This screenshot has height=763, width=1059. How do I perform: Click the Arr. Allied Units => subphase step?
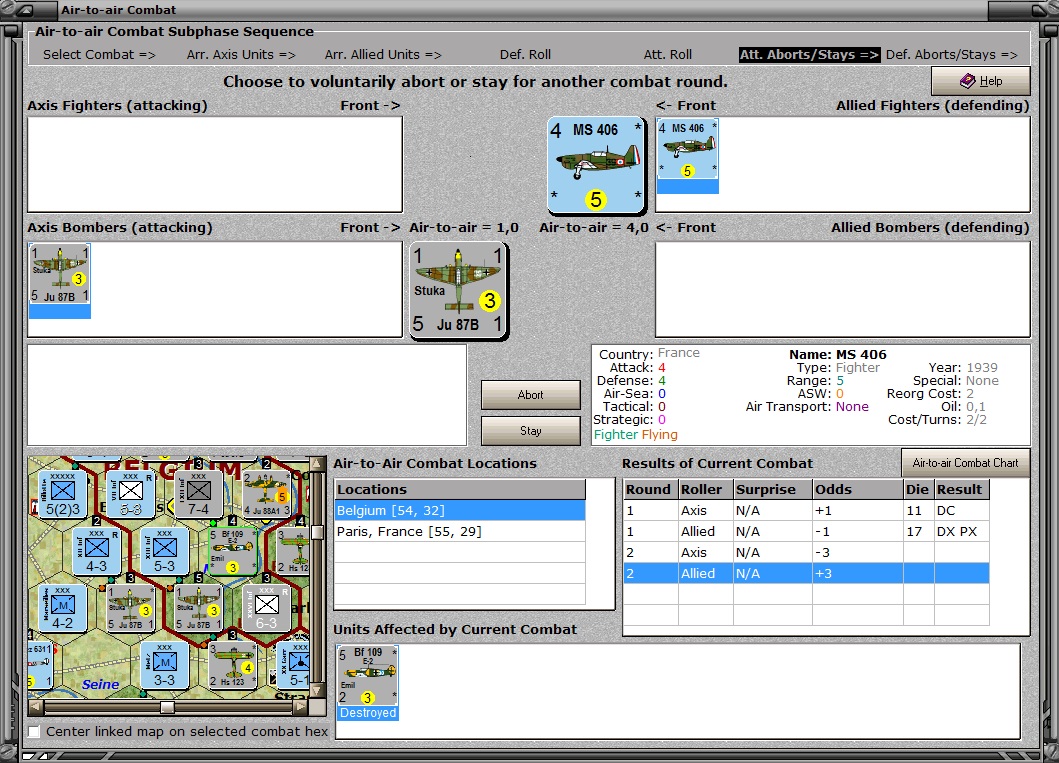click(383, 55)
